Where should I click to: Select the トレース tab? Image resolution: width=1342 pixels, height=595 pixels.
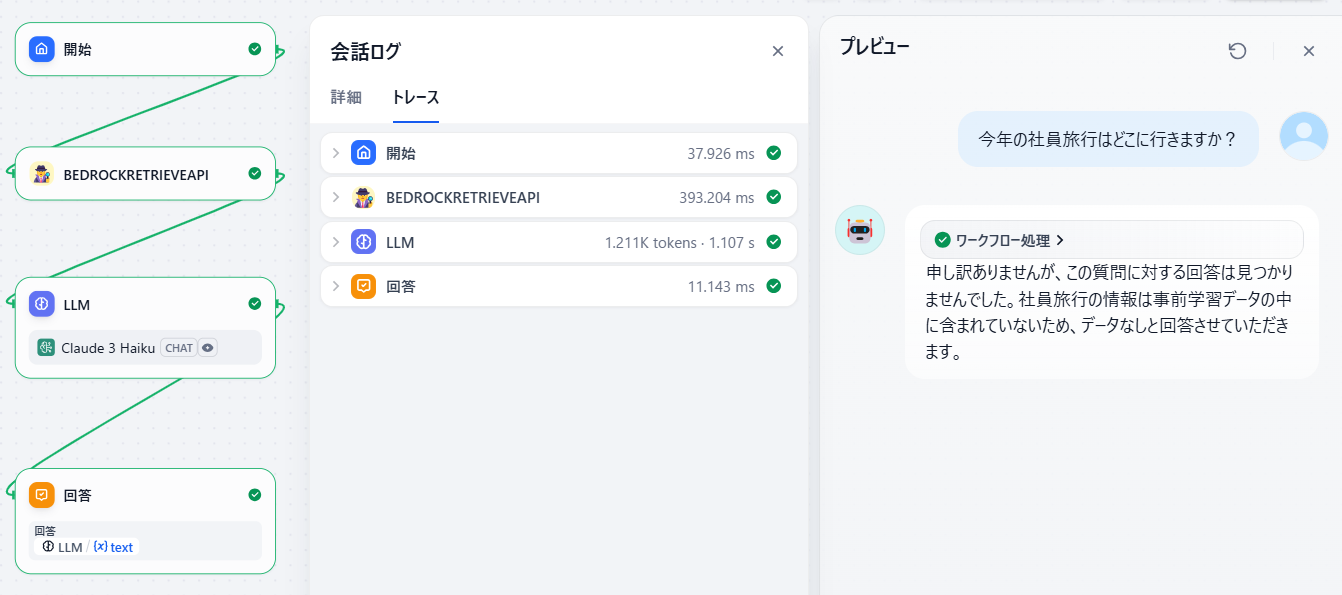pos(415,98)
